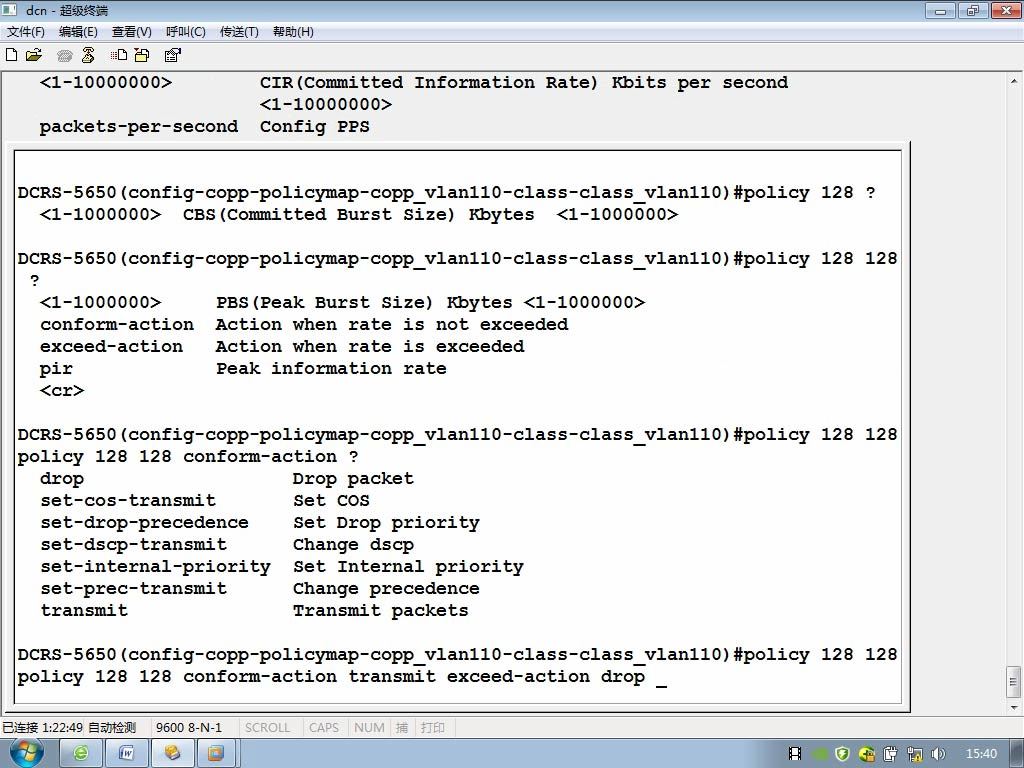
Task: Click the 'packets-per-second' option text
Action: tap(138, 126)
